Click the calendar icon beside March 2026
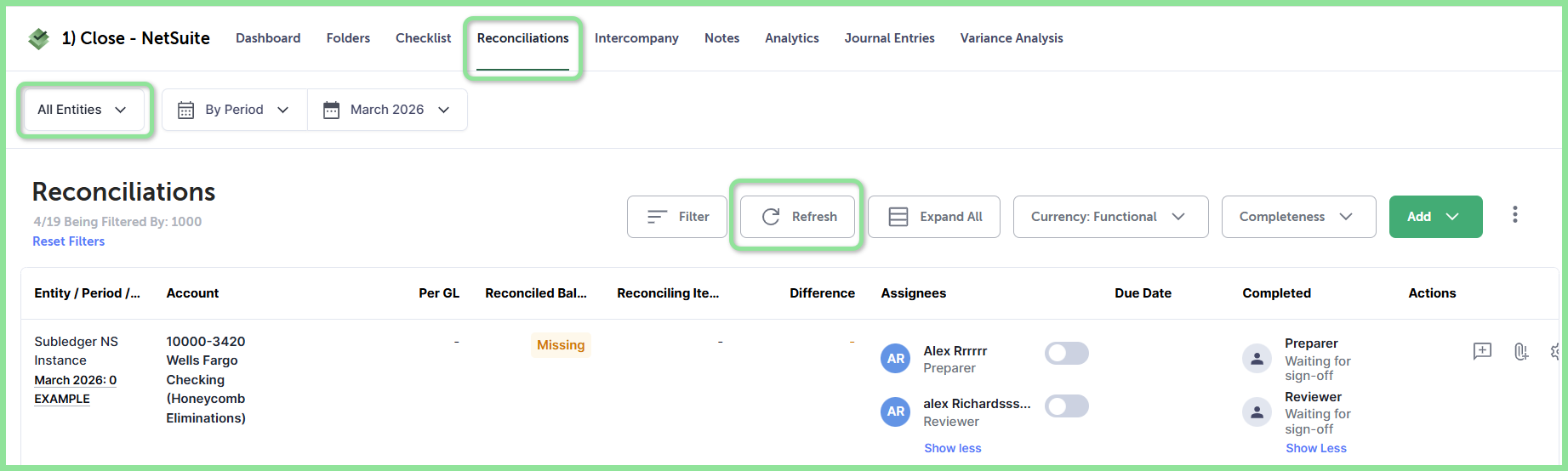This screenshot has width=1568, height=471. click(x=332, y=110)
